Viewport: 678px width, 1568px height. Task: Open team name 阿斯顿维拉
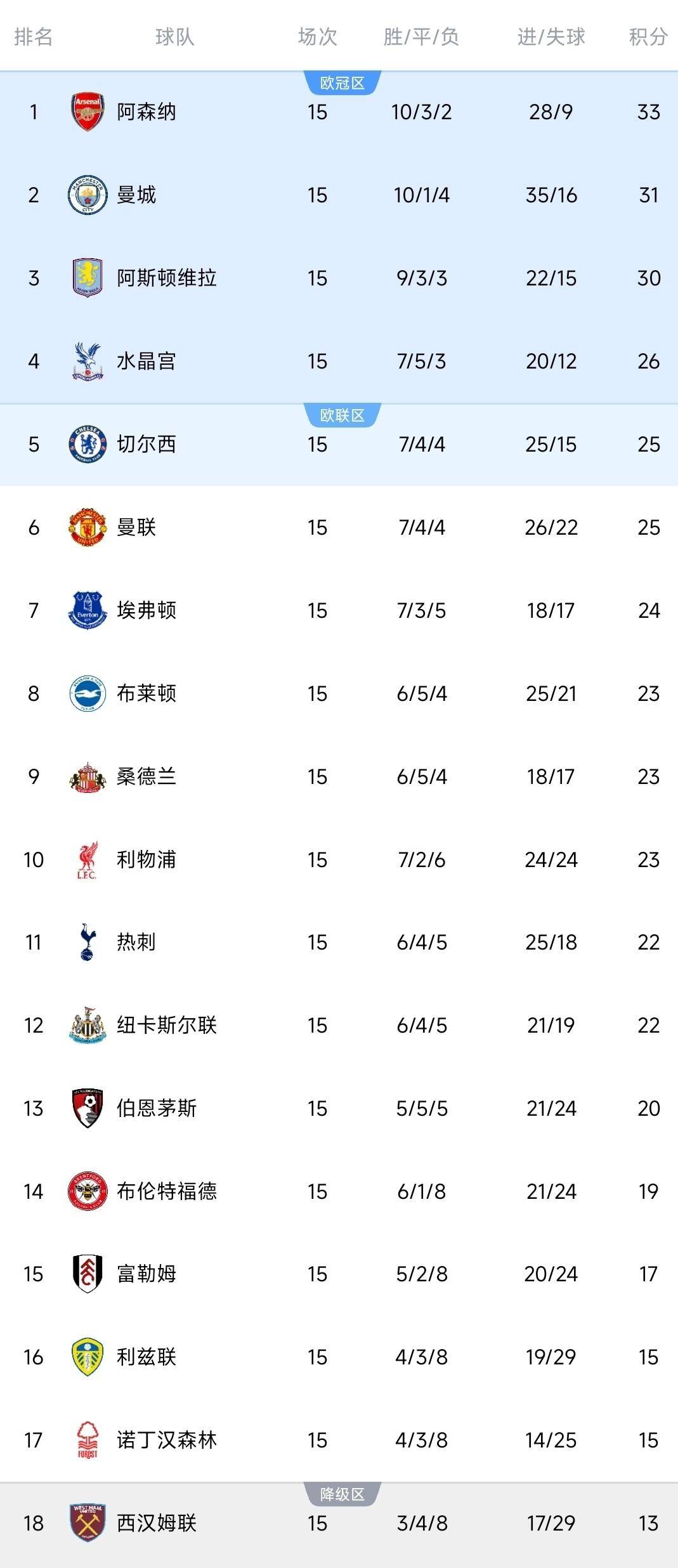[167, 278]
